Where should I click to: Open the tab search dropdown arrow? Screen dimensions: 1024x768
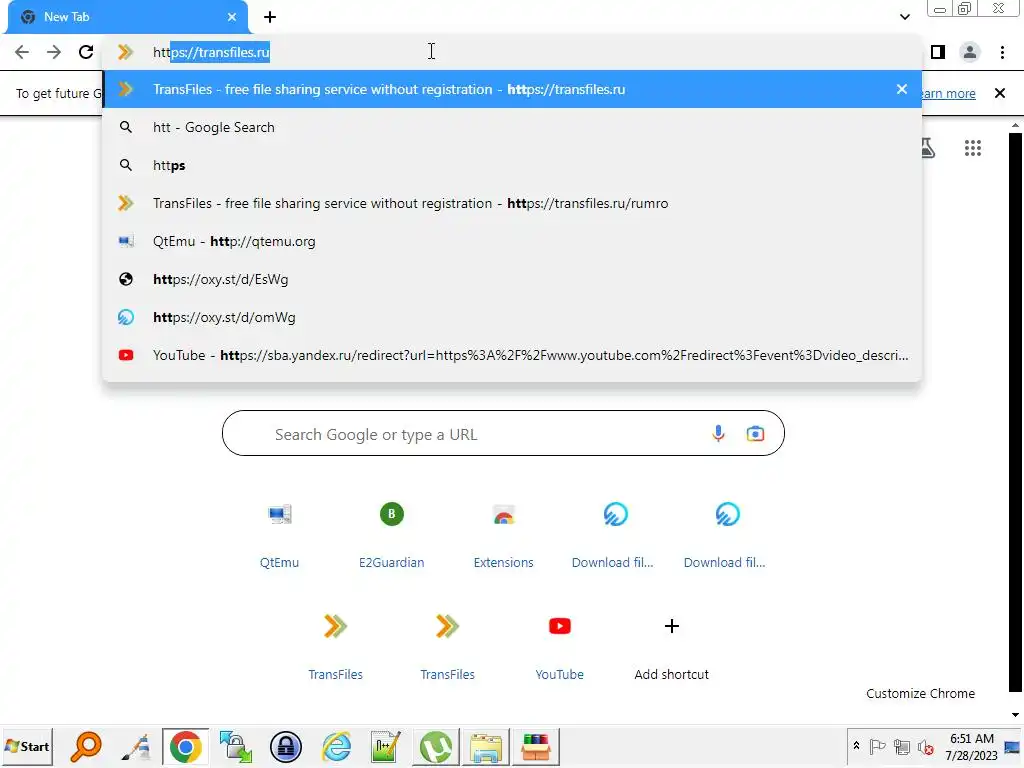coord(904,17)
